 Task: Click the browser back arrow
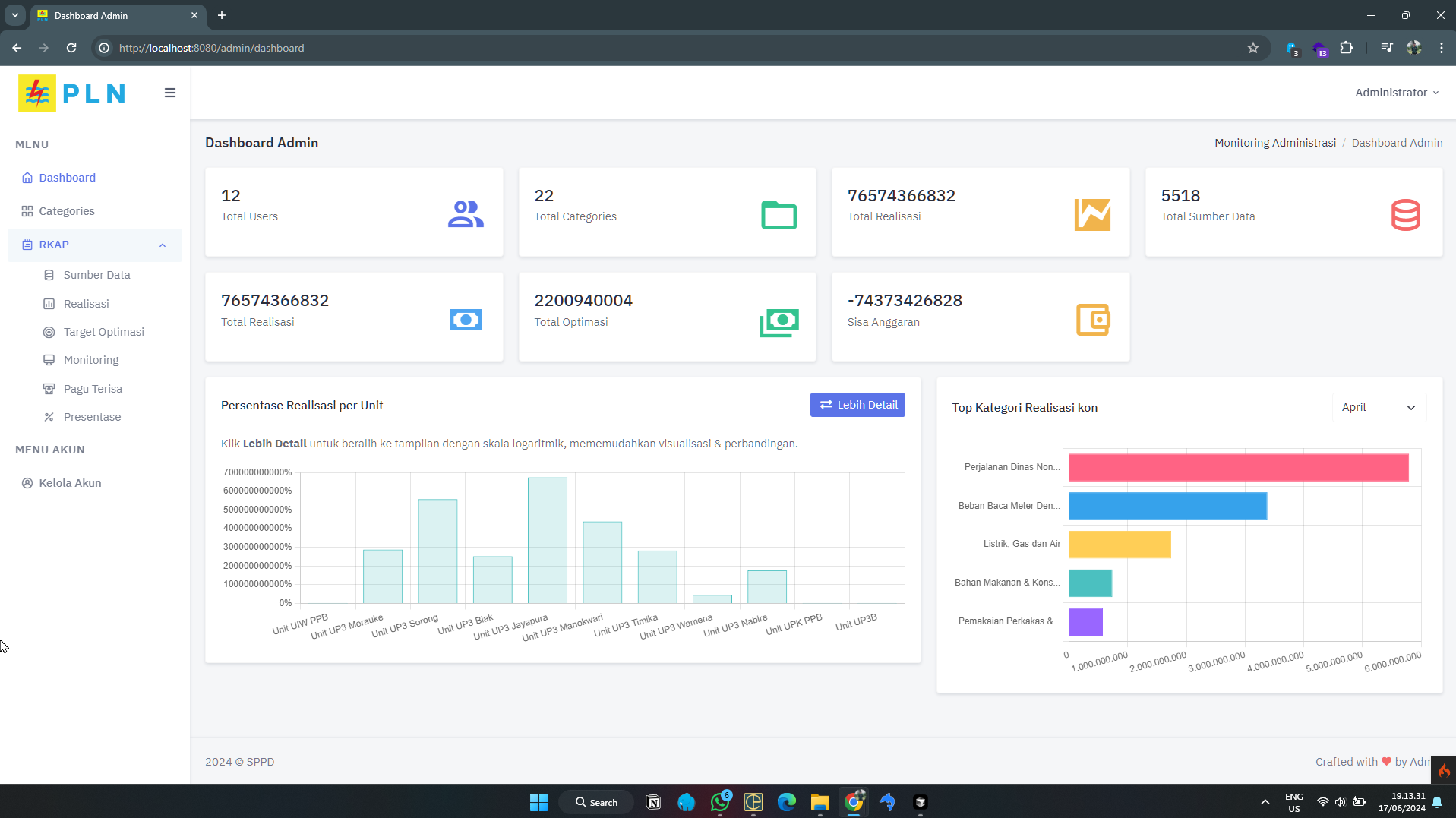[x=17, y=48]
